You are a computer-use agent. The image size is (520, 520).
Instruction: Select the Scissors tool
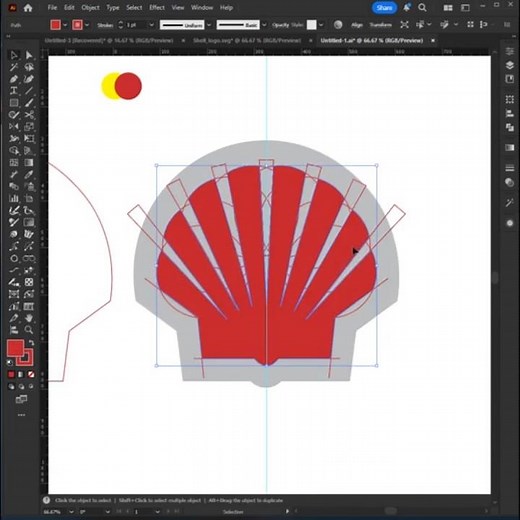[x=29, y=115]
